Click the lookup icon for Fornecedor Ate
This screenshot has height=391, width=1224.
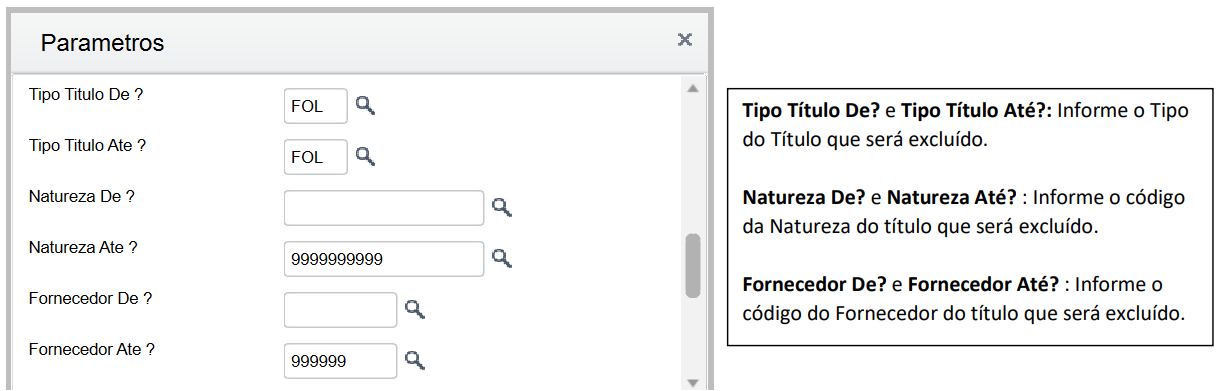415,360
